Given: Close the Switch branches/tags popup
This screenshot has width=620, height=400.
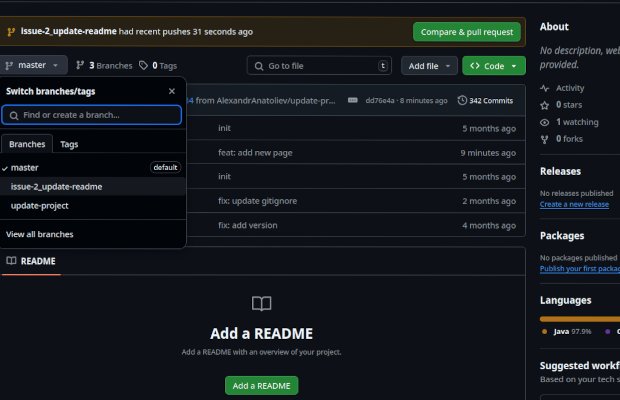Looking at the screenshot, I should 172,91.
